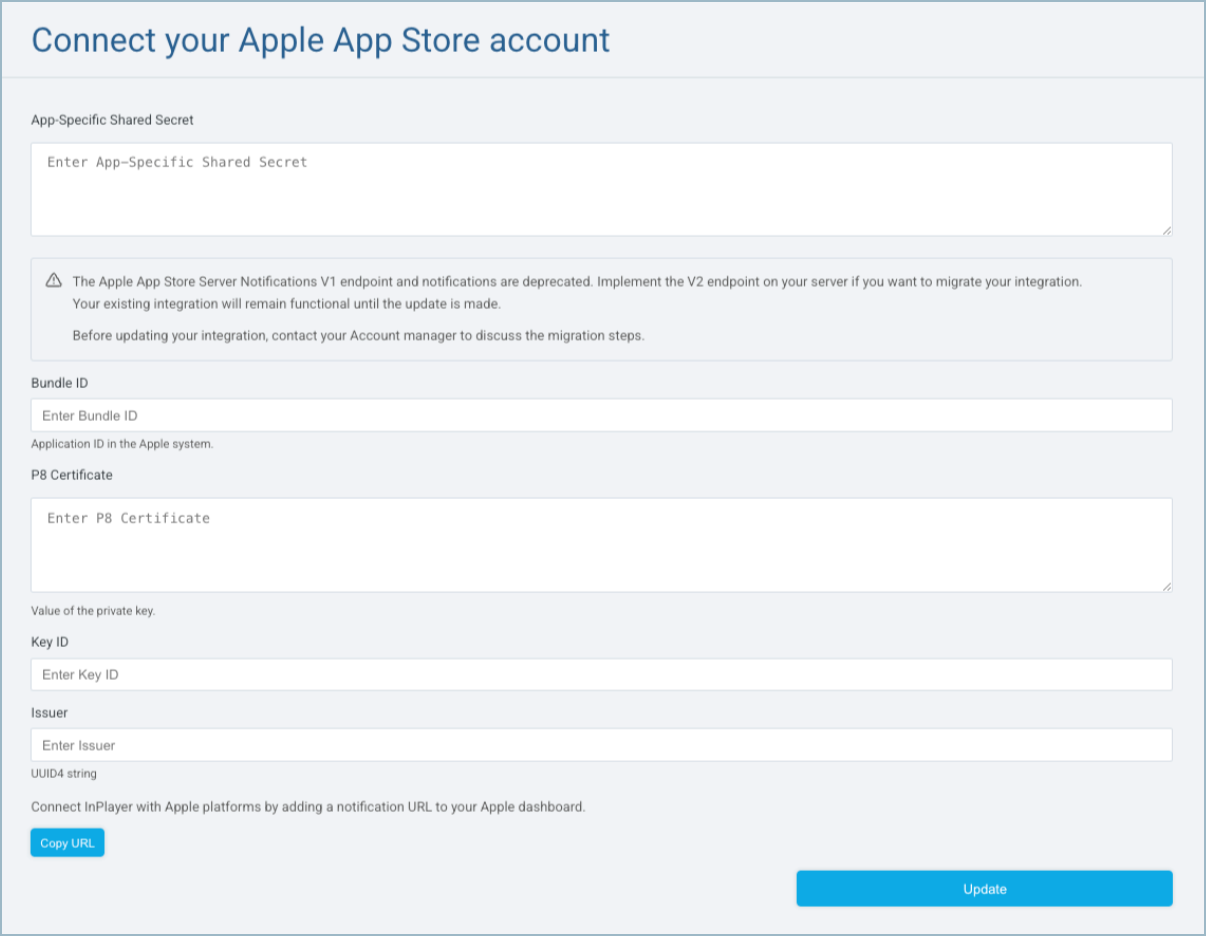Click the P8 Certificate textarea resize handle

point(1166,586)
